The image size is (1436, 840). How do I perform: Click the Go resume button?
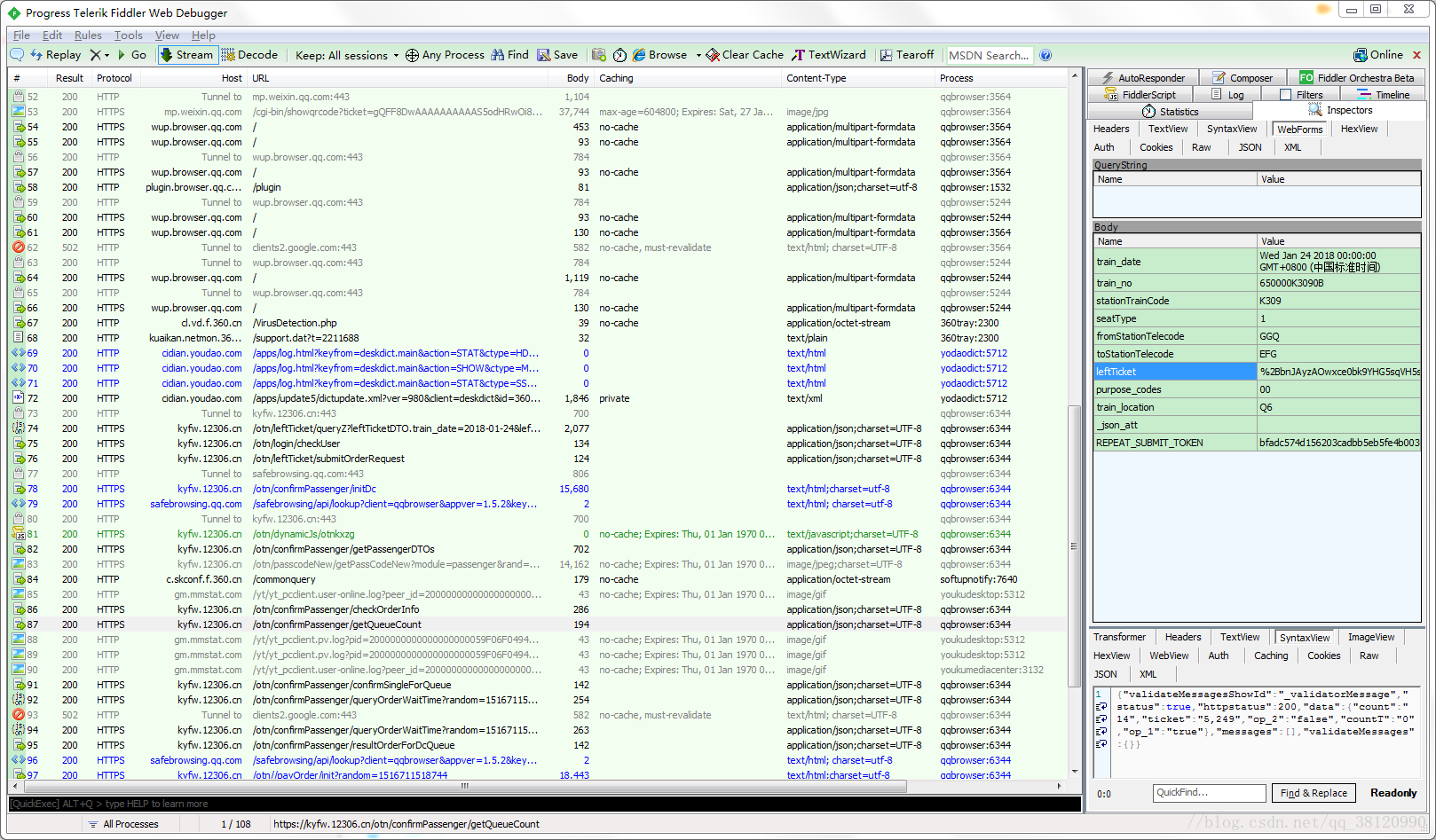[x=132, y=55]
